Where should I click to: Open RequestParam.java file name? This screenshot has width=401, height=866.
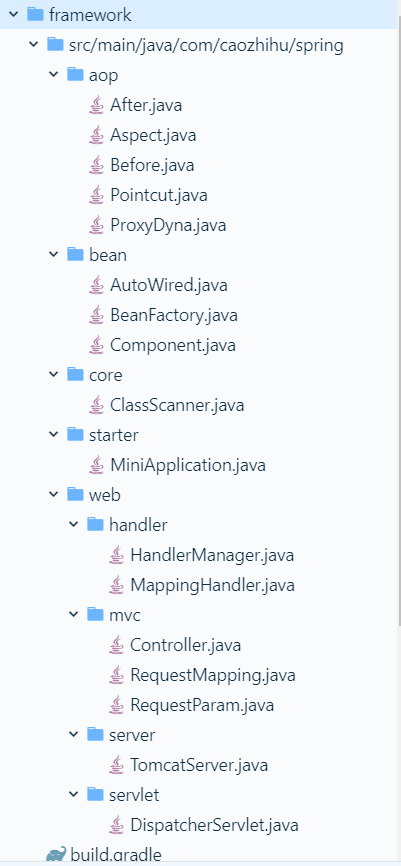point(202,705)
